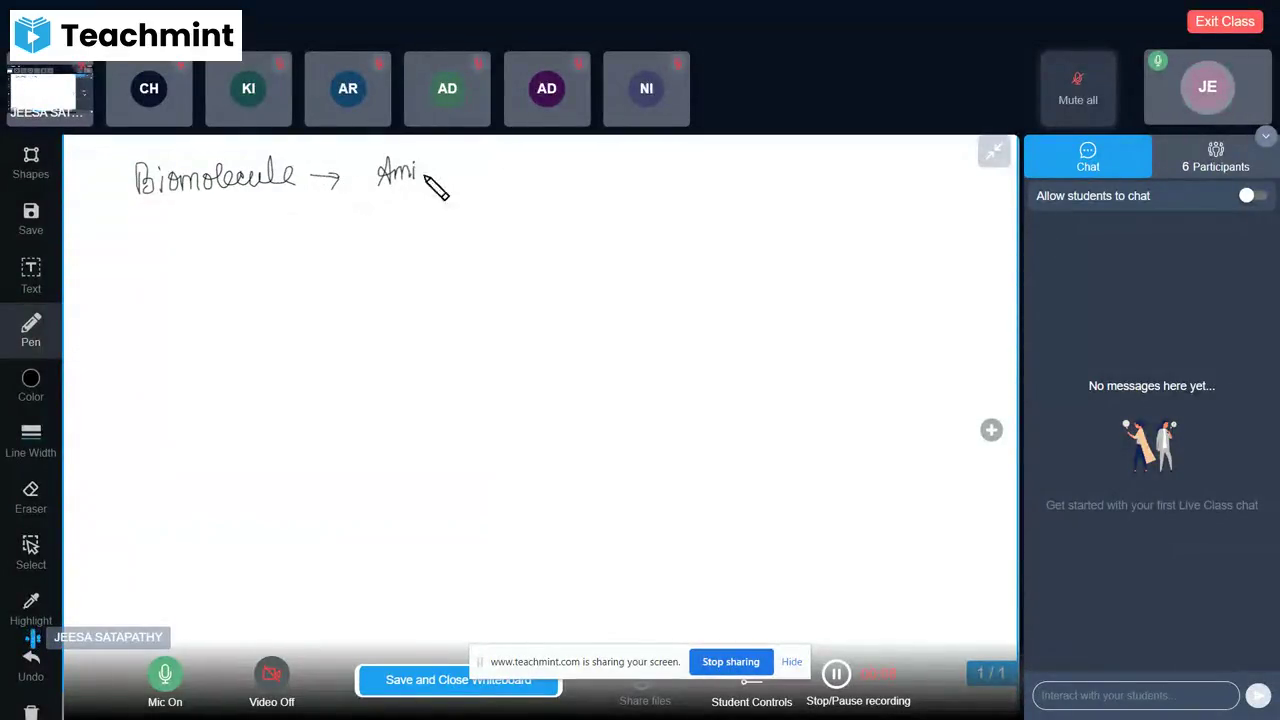The width and height of the screenshot is (1280, 720).
Task: Select the Pen tool
Action: pyautogui.click(x=31, y=330)
